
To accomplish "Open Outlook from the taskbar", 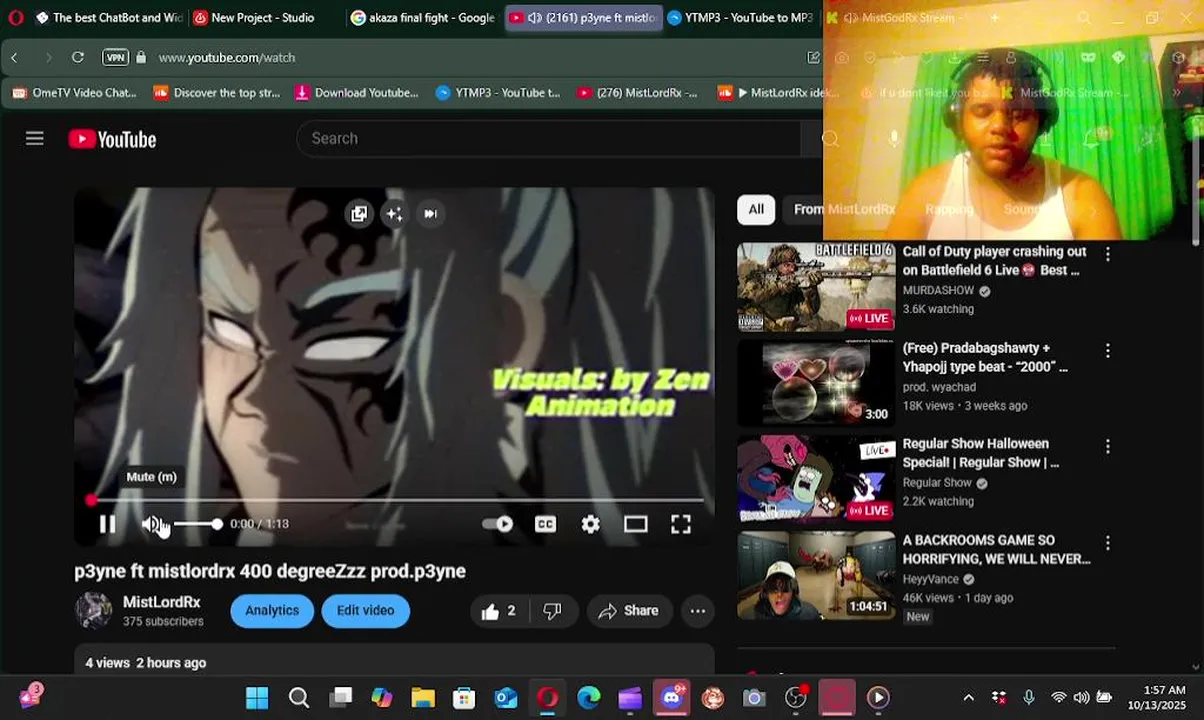I will click(x=506, y=698).
